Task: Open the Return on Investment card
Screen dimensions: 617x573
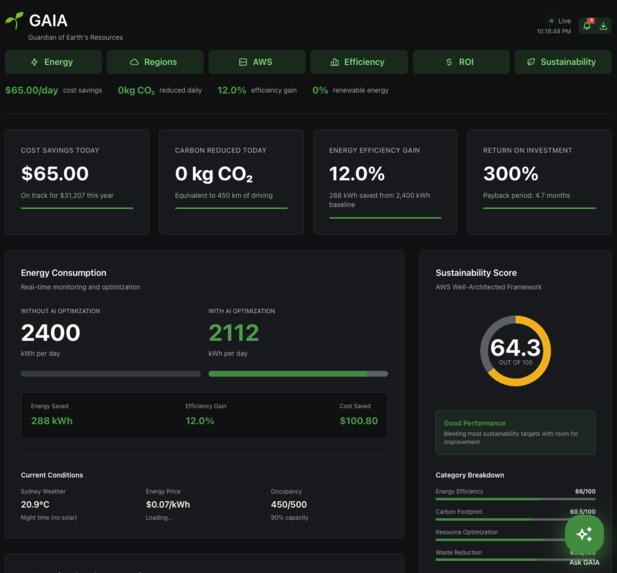Action: [x=539, y=182]
